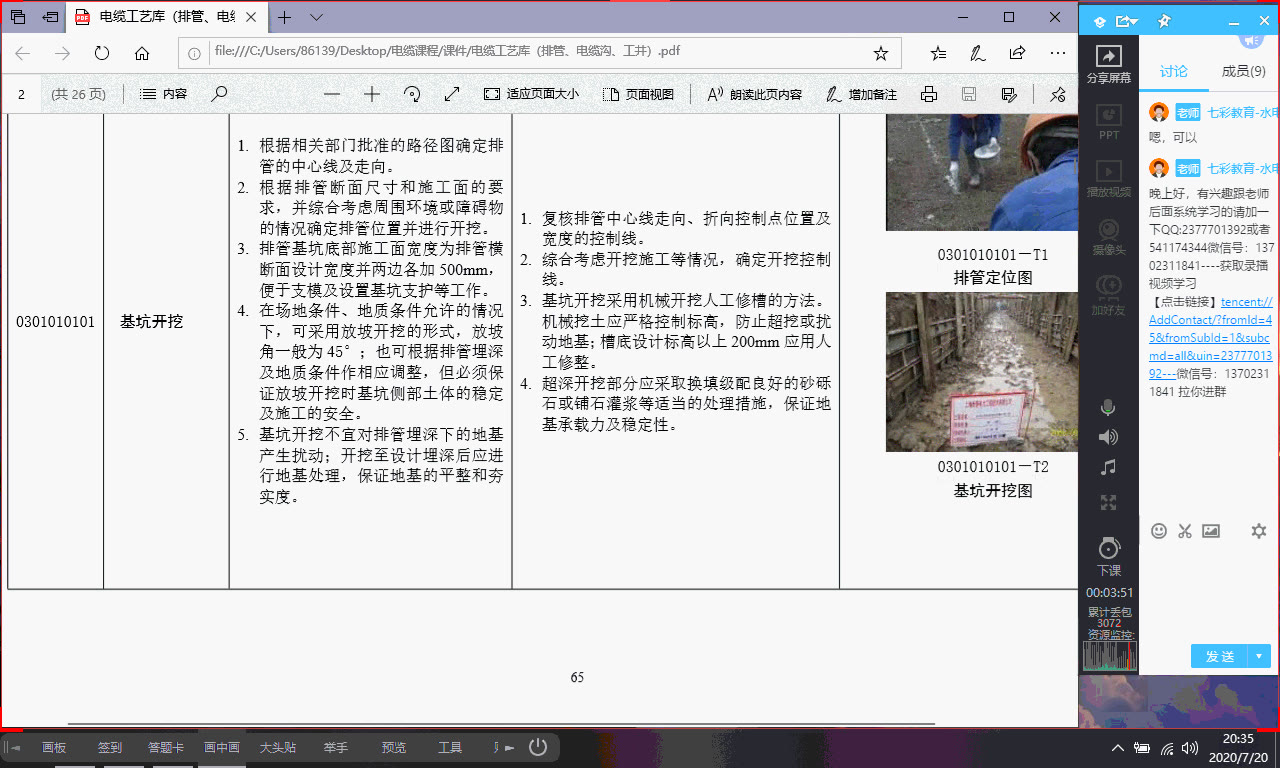This screenshot has height=768, width=1280.
Task: Enter PDF full screen mode
Action: 452,94
